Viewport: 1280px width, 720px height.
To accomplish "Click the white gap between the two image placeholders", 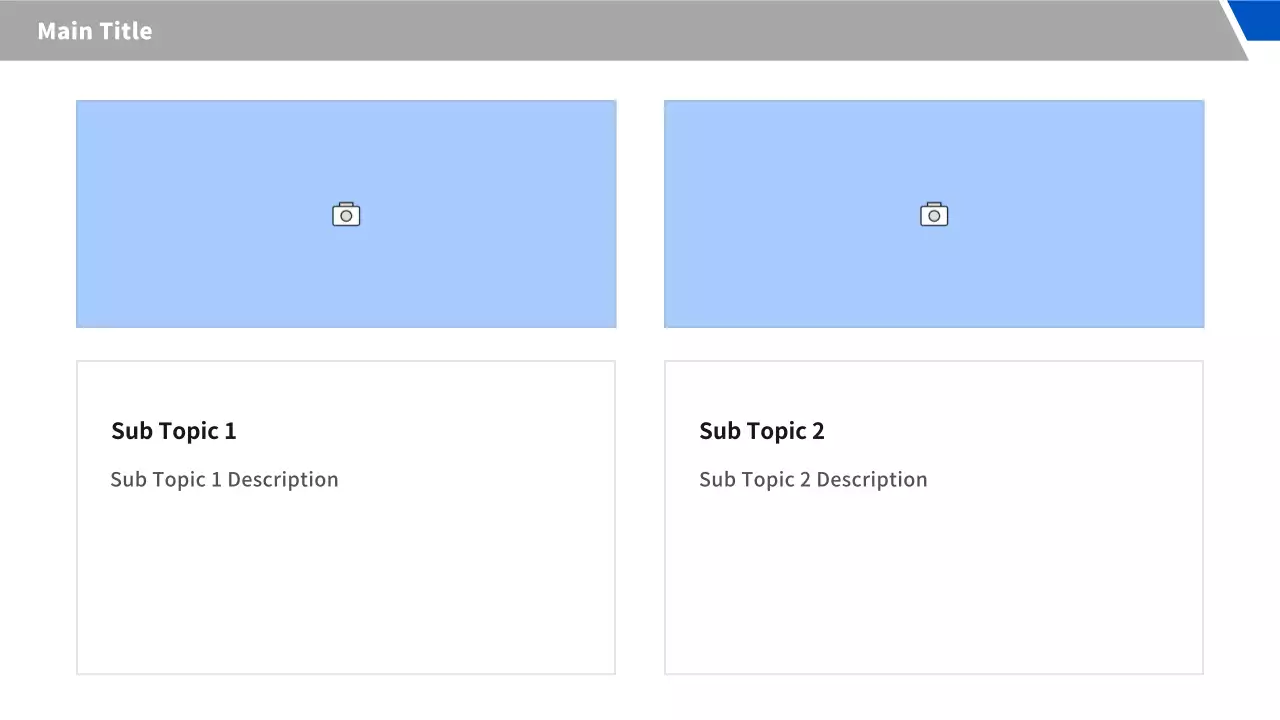I will (640, 214).
